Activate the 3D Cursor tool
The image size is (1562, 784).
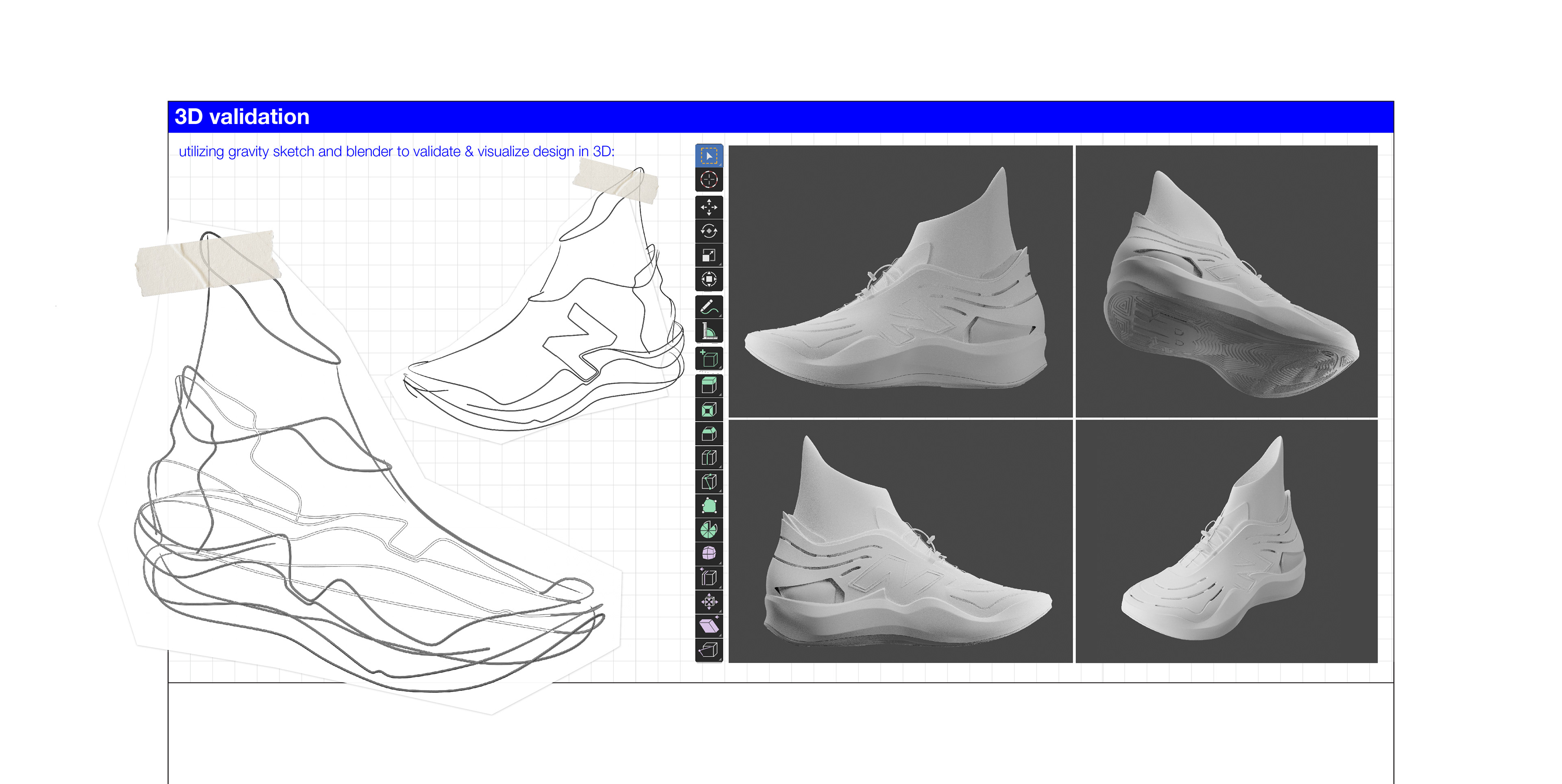(x=708, y=179)
